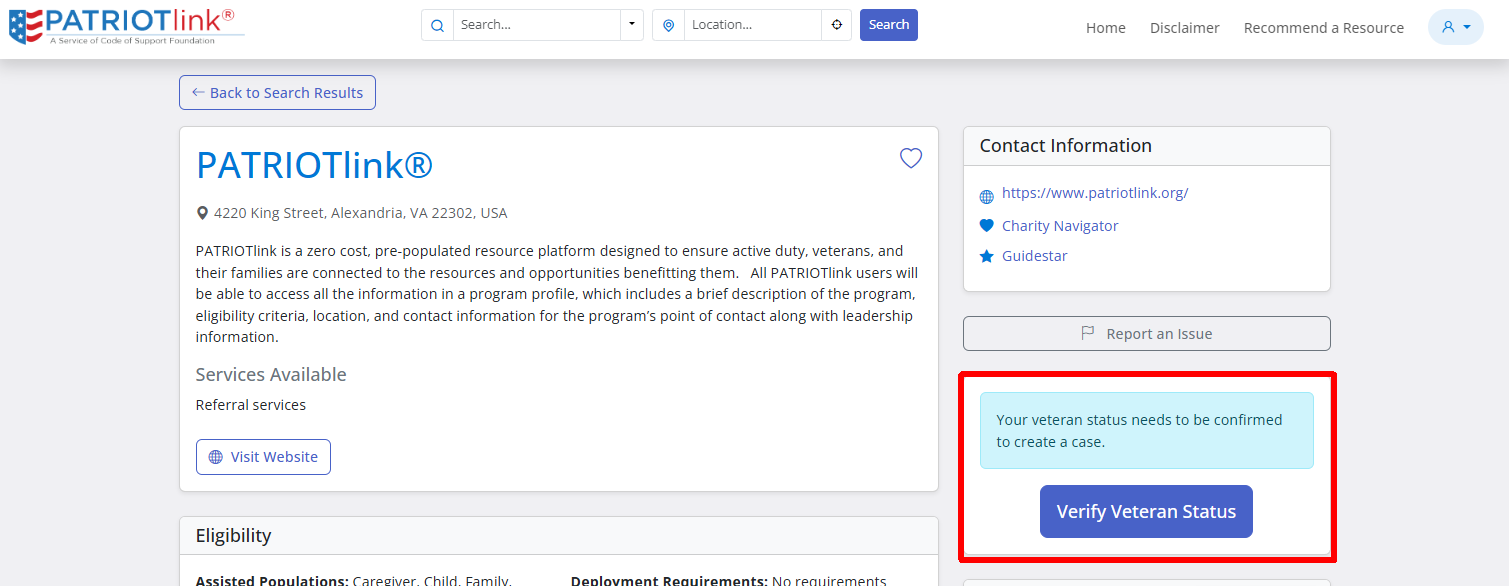This screenshot has height=586, width=1509.
Task: Click map marker icon beside the address
Action: click(x=202, y=213)
